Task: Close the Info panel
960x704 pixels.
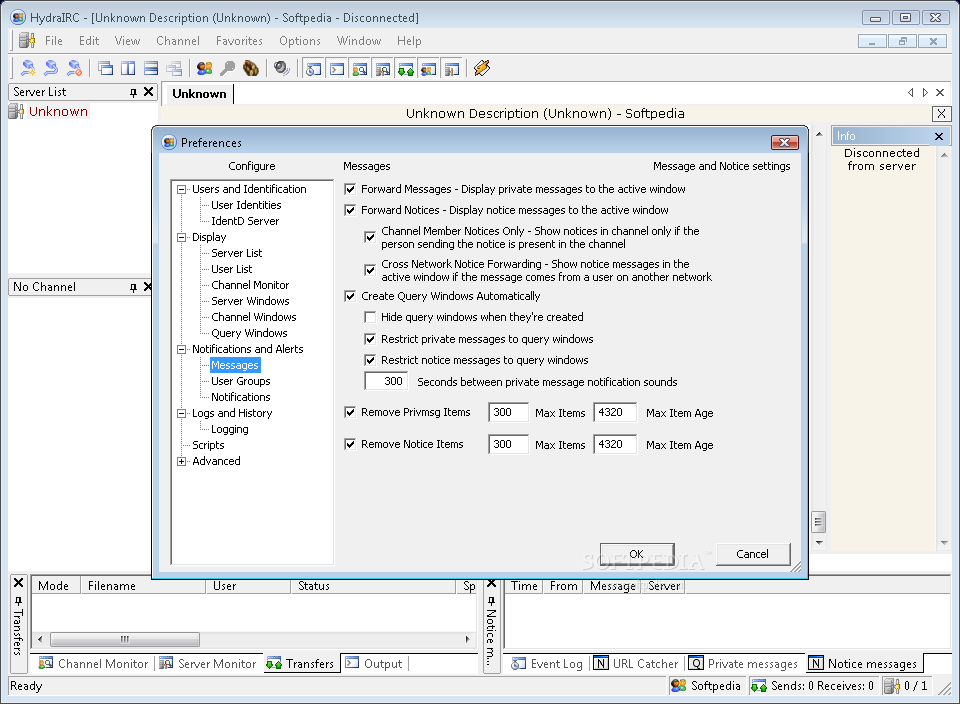Action: (939, 137)
